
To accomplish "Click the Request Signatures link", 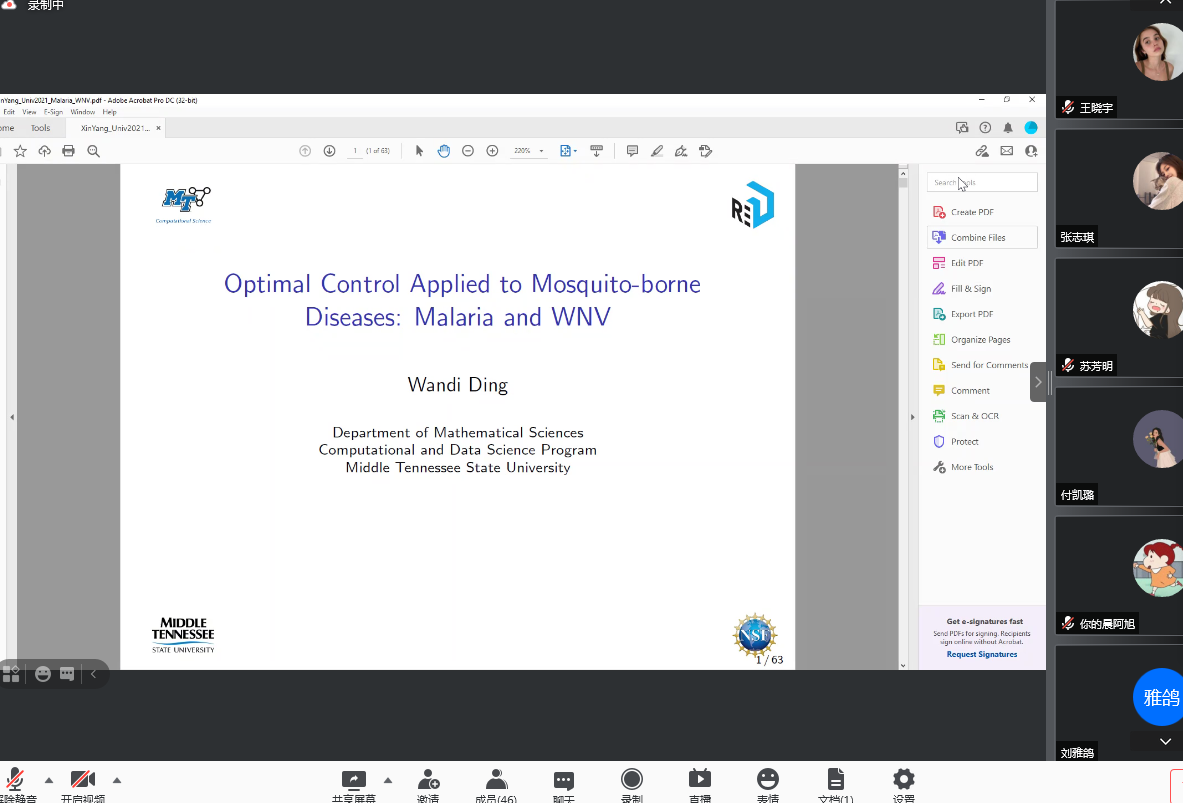I will click(x=981, y=654).
